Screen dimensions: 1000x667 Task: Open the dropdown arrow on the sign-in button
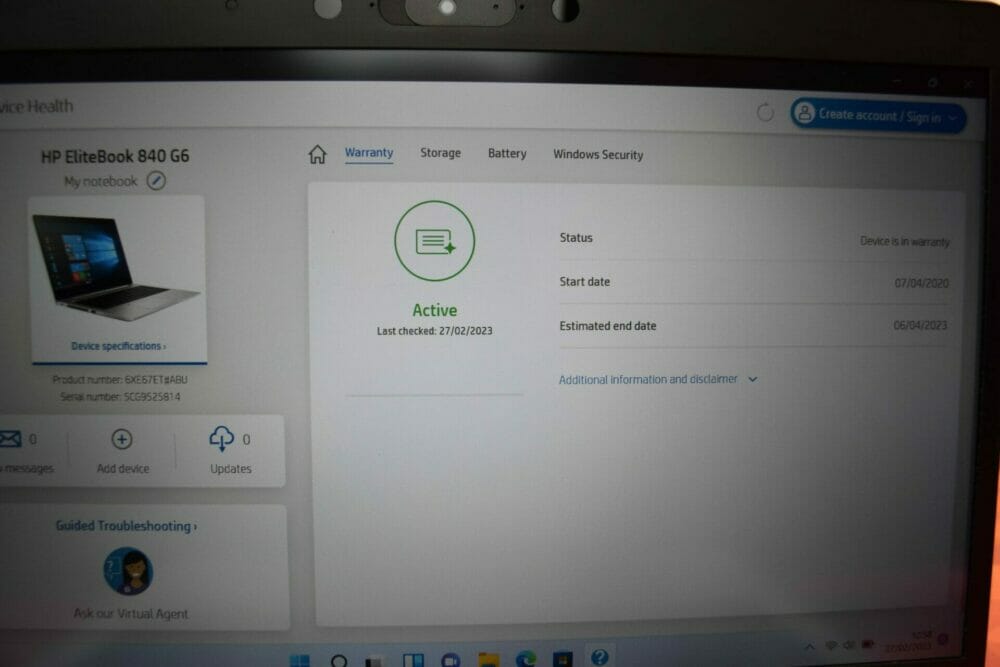952,118
